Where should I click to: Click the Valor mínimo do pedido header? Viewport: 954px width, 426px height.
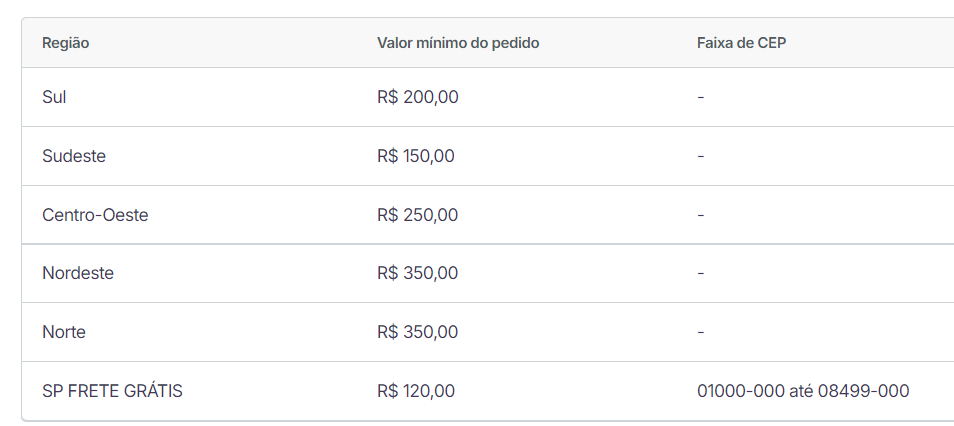(458, 44)
